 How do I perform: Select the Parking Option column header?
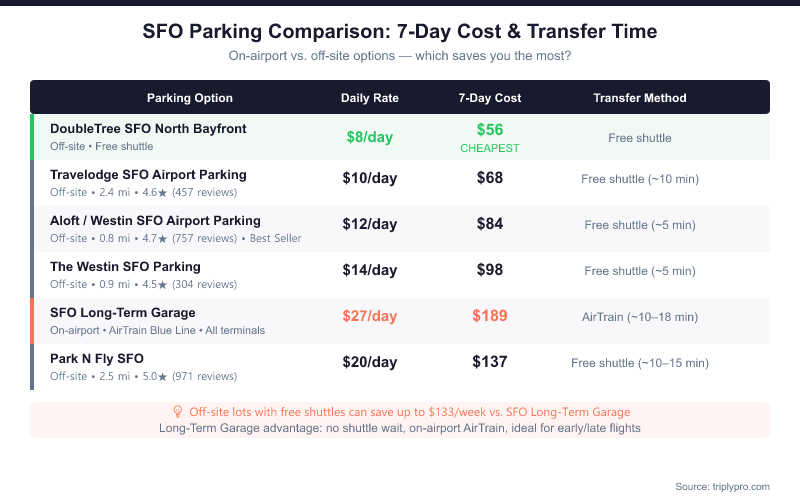pyautogui.click(x=190, y=98)
